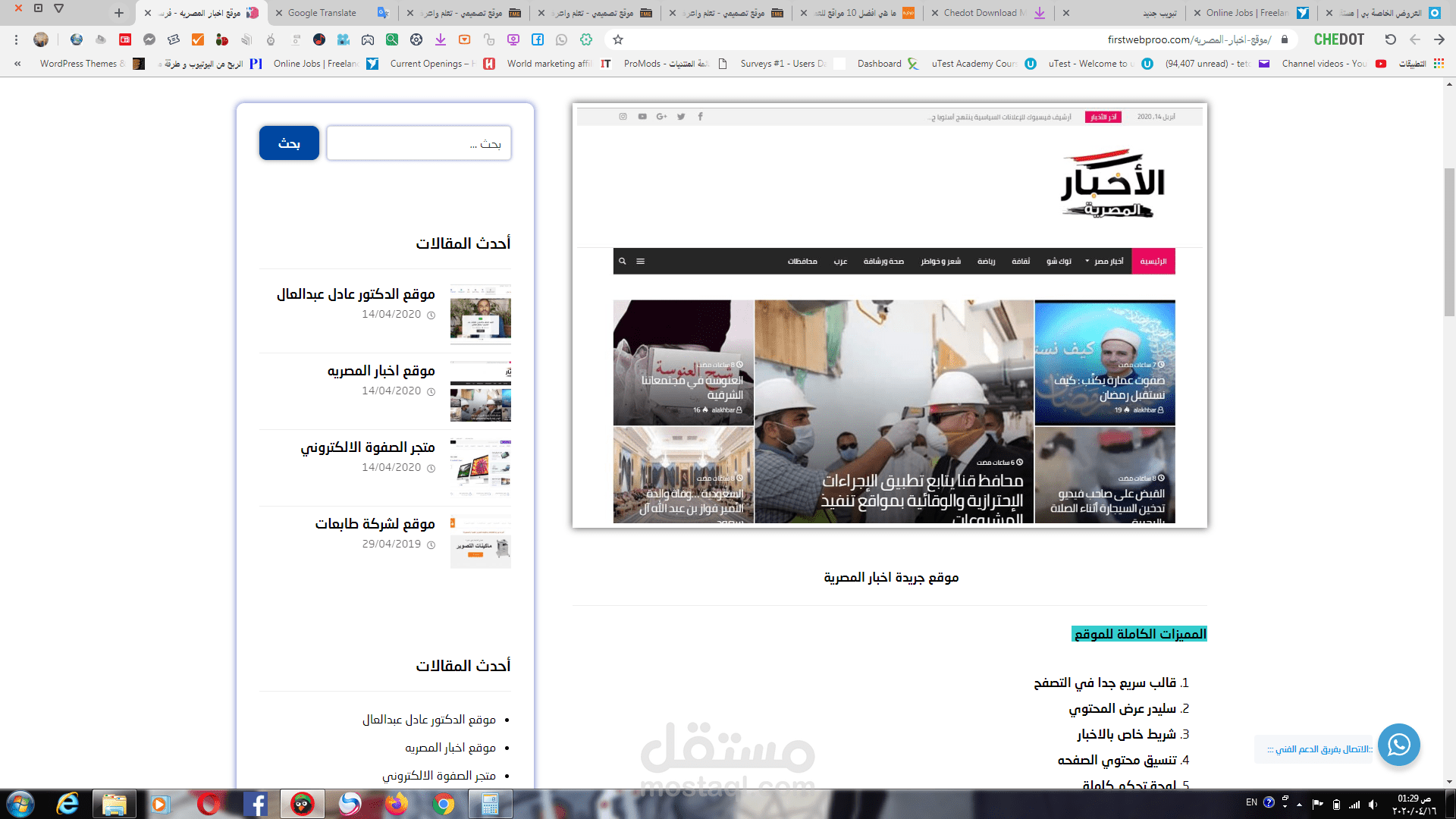The image size is (1456, 819).
Task: Click the Windows Start button
Action: [x=20, y=804]
